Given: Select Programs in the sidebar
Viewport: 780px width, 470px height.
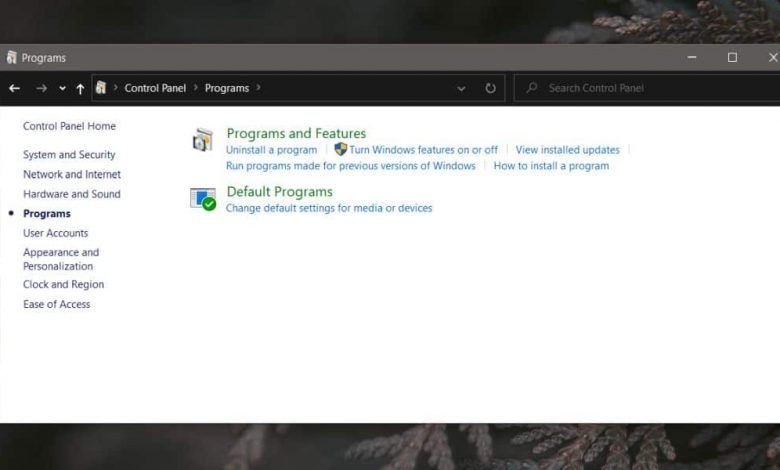Looking at the screenshot, I should (x=47, y=214).
